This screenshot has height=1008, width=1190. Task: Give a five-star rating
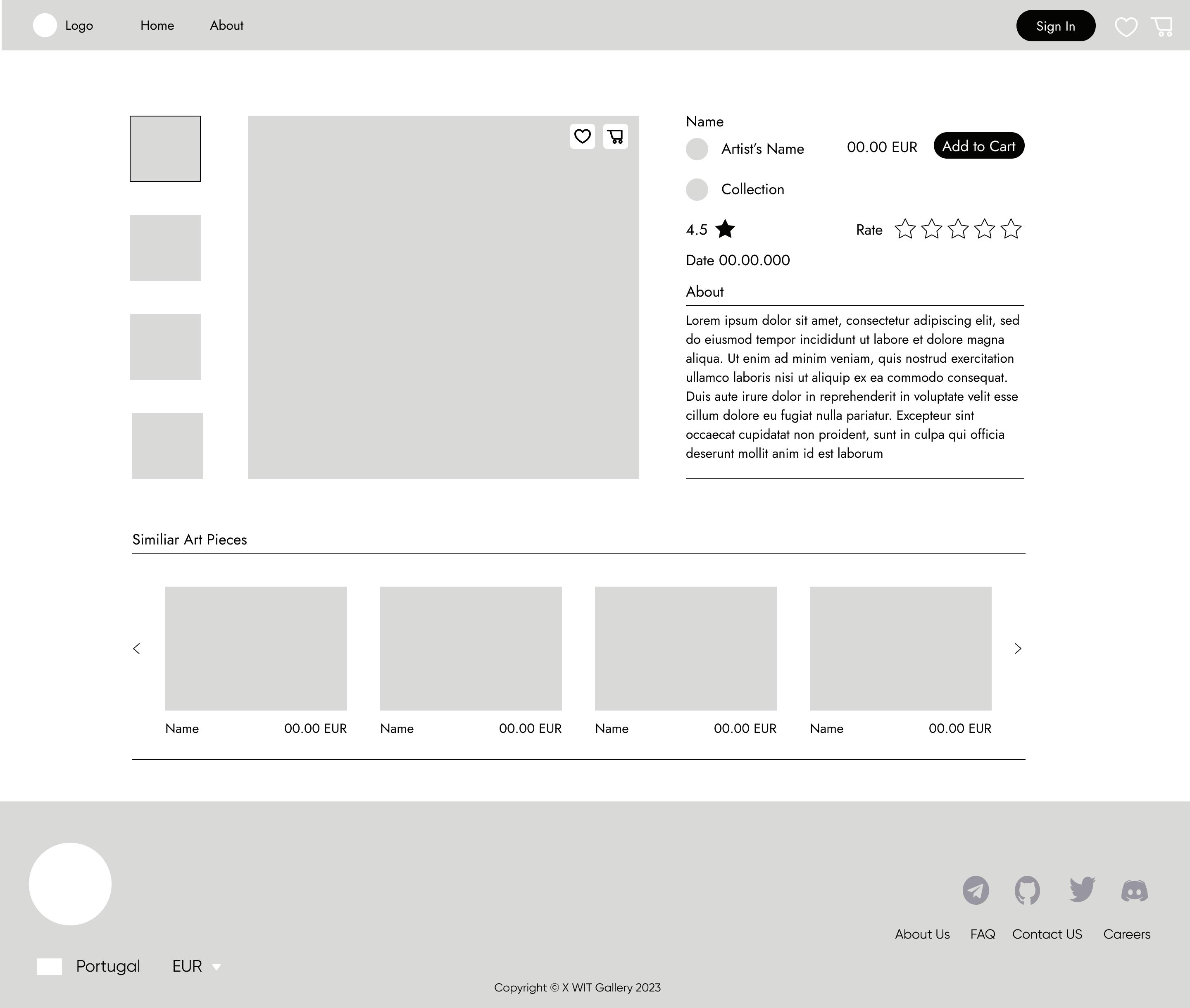[1011, 229]
